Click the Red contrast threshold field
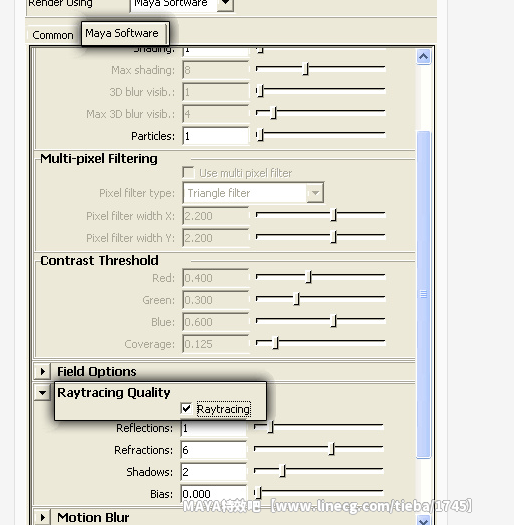 click(x=216, y=278)
